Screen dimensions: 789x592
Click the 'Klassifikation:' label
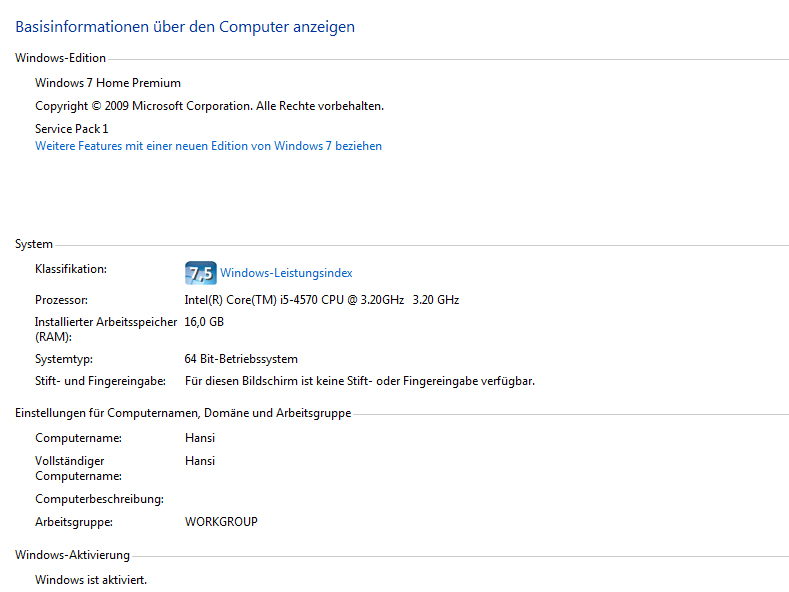pyautogui.click(x=71, y=269)
